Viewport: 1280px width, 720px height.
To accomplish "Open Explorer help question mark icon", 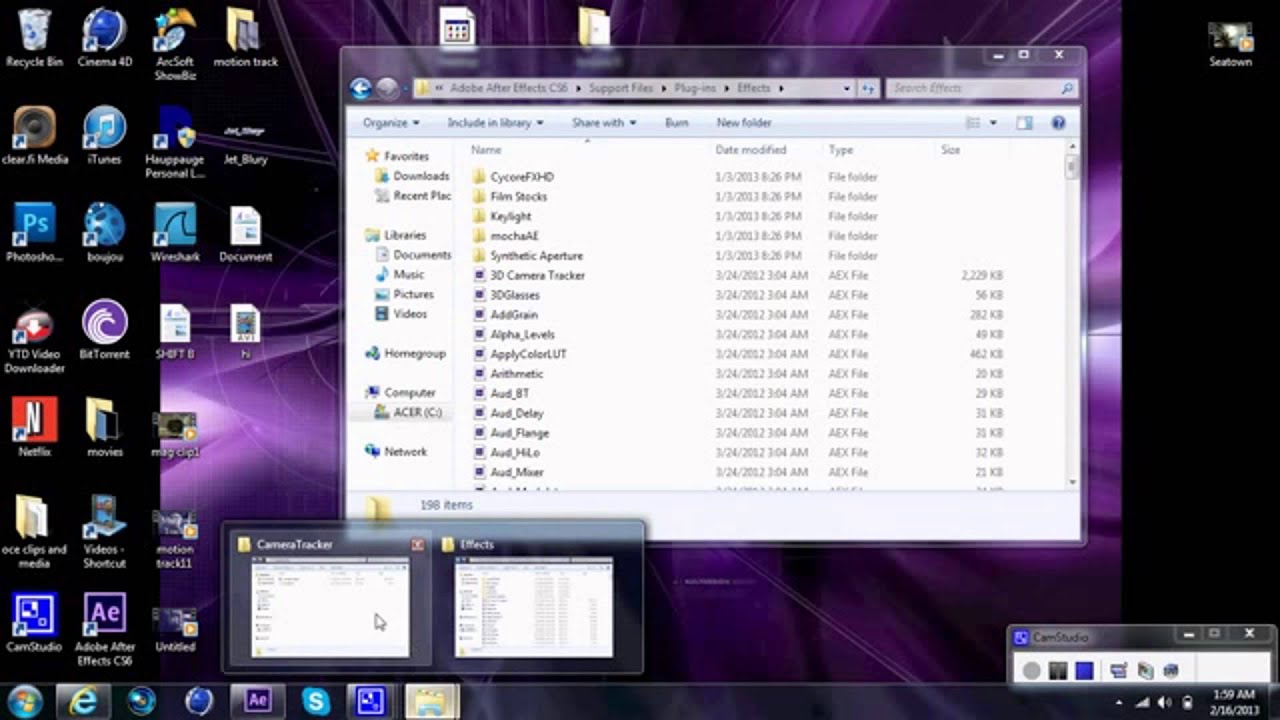I will click(1058, 123).
